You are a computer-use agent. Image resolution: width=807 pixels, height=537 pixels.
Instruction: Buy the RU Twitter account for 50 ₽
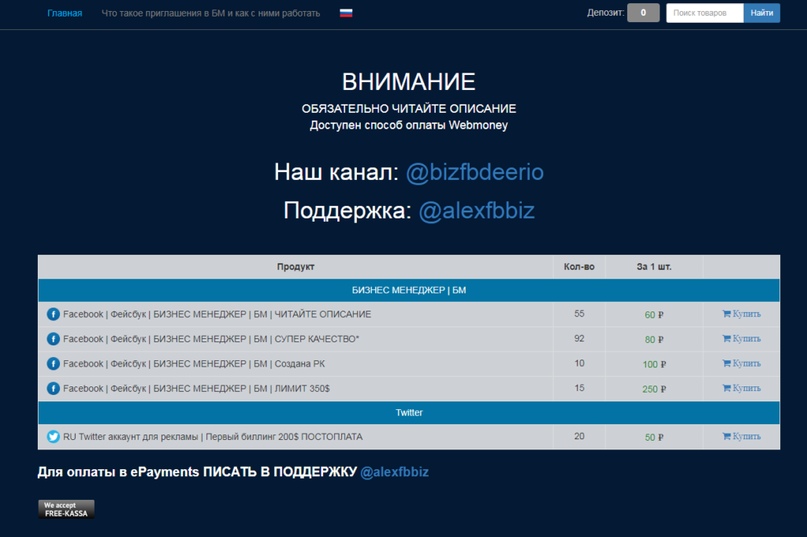pyautogui.click(x=741, y=437)
